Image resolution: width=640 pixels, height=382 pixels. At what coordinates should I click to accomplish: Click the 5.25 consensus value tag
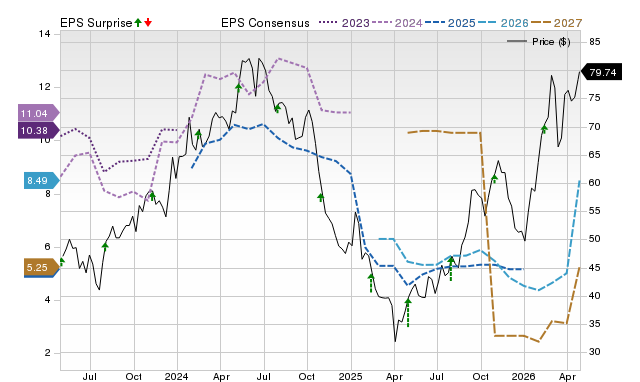click(x=42, y=268)
